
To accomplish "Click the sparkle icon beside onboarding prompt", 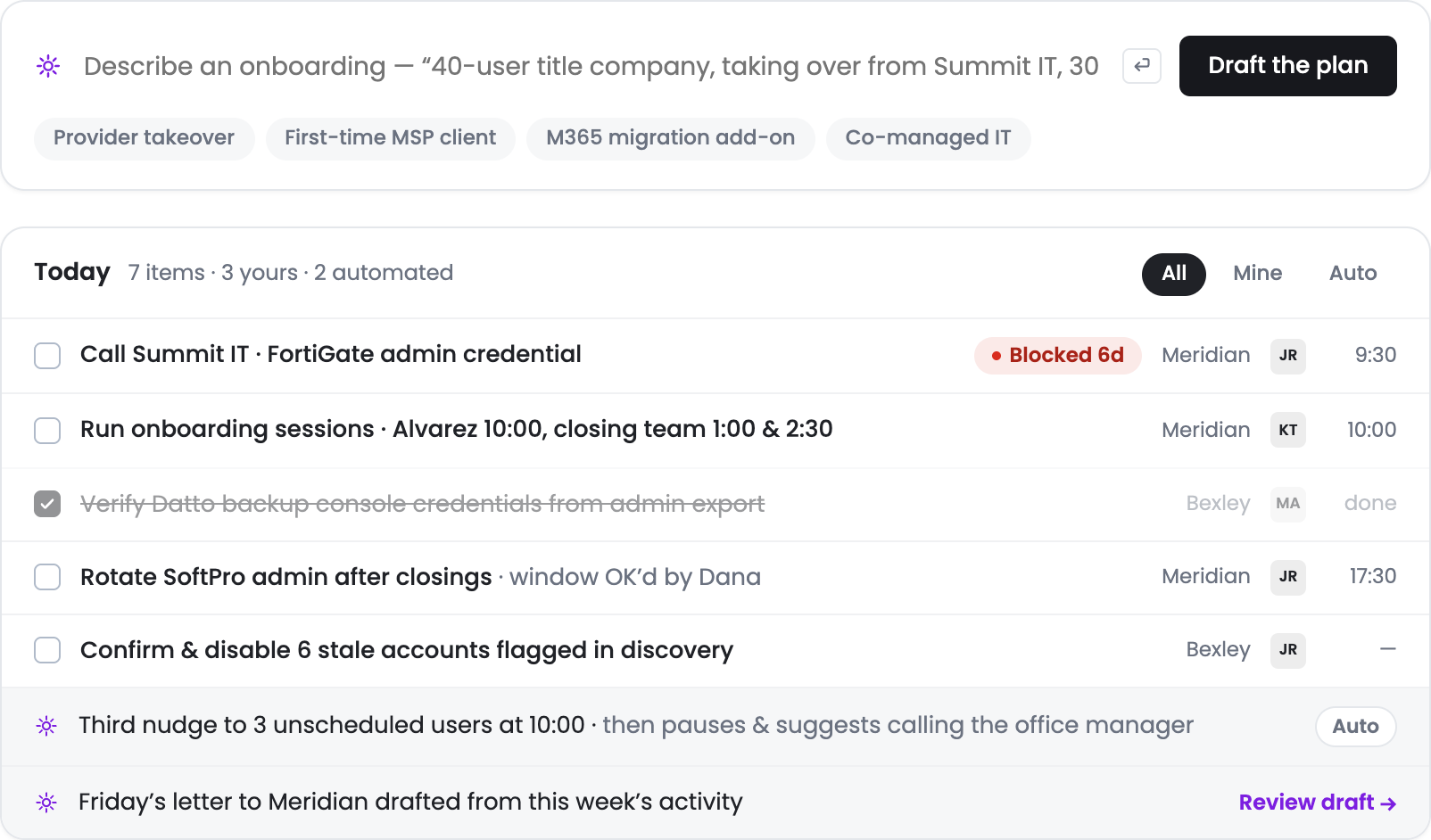I will [x=48, y=66].
